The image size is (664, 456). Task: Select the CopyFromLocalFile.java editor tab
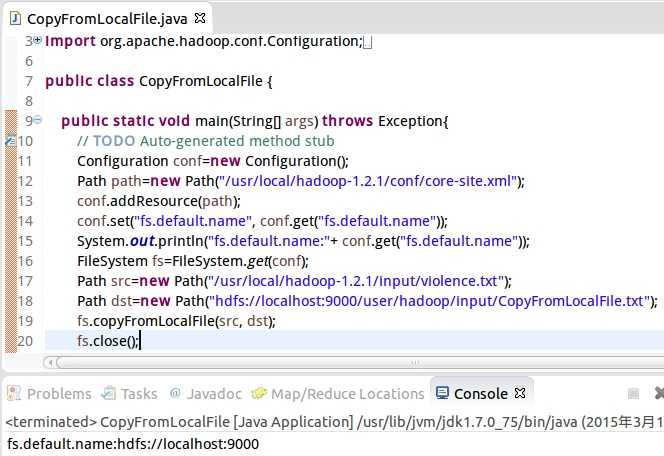tap(107, 19)
